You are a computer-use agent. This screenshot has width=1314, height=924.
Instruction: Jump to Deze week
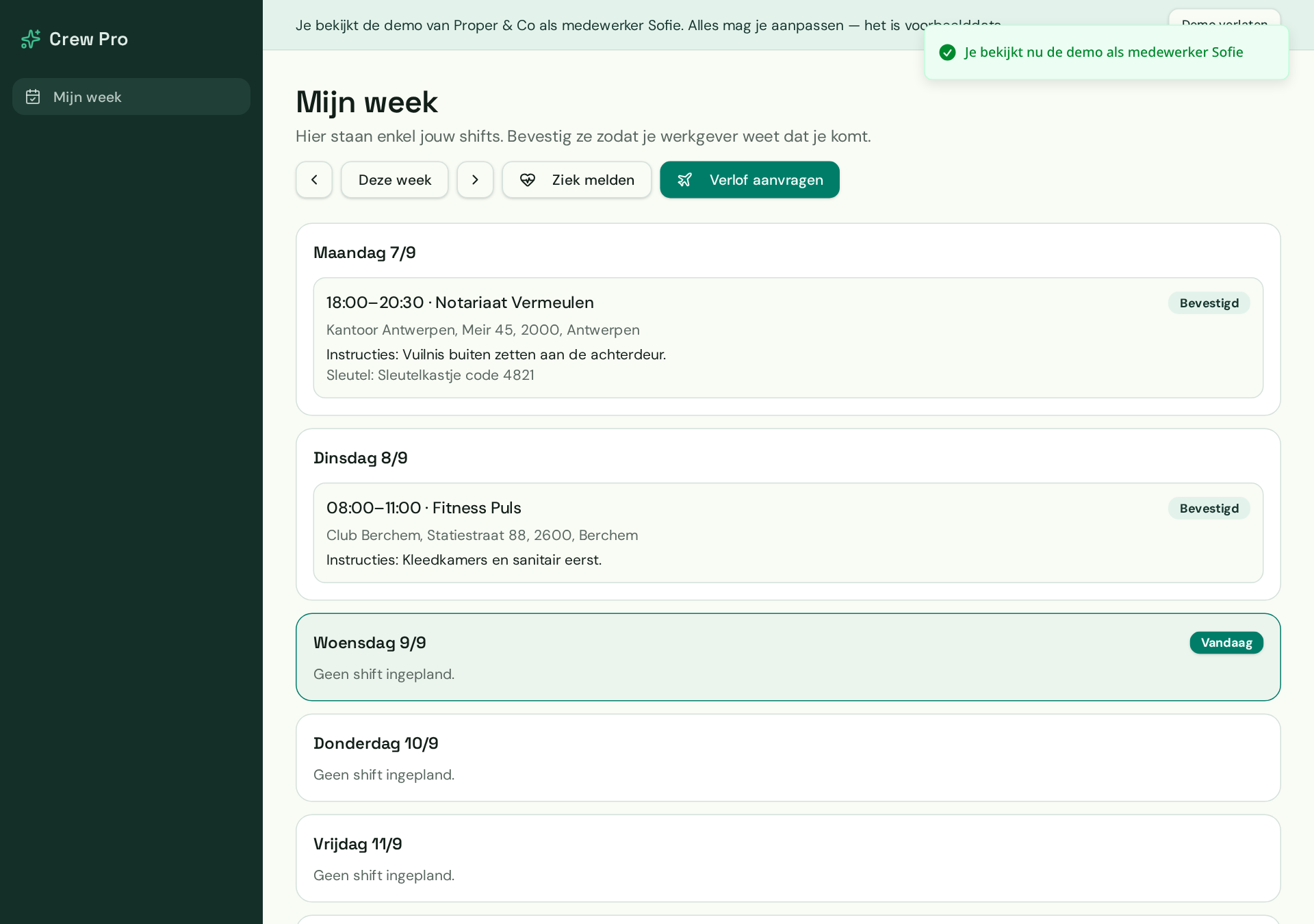point(395,180)
